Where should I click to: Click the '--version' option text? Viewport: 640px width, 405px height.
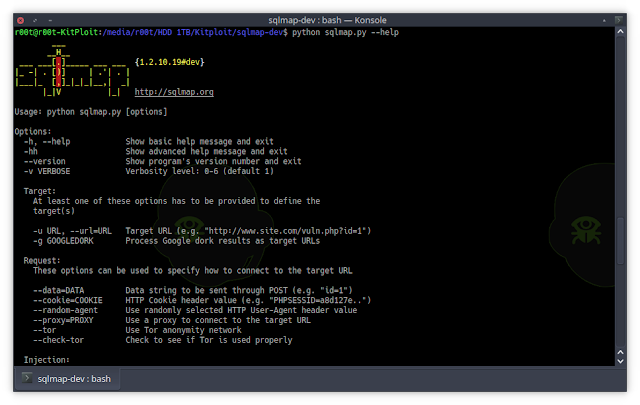44,161
